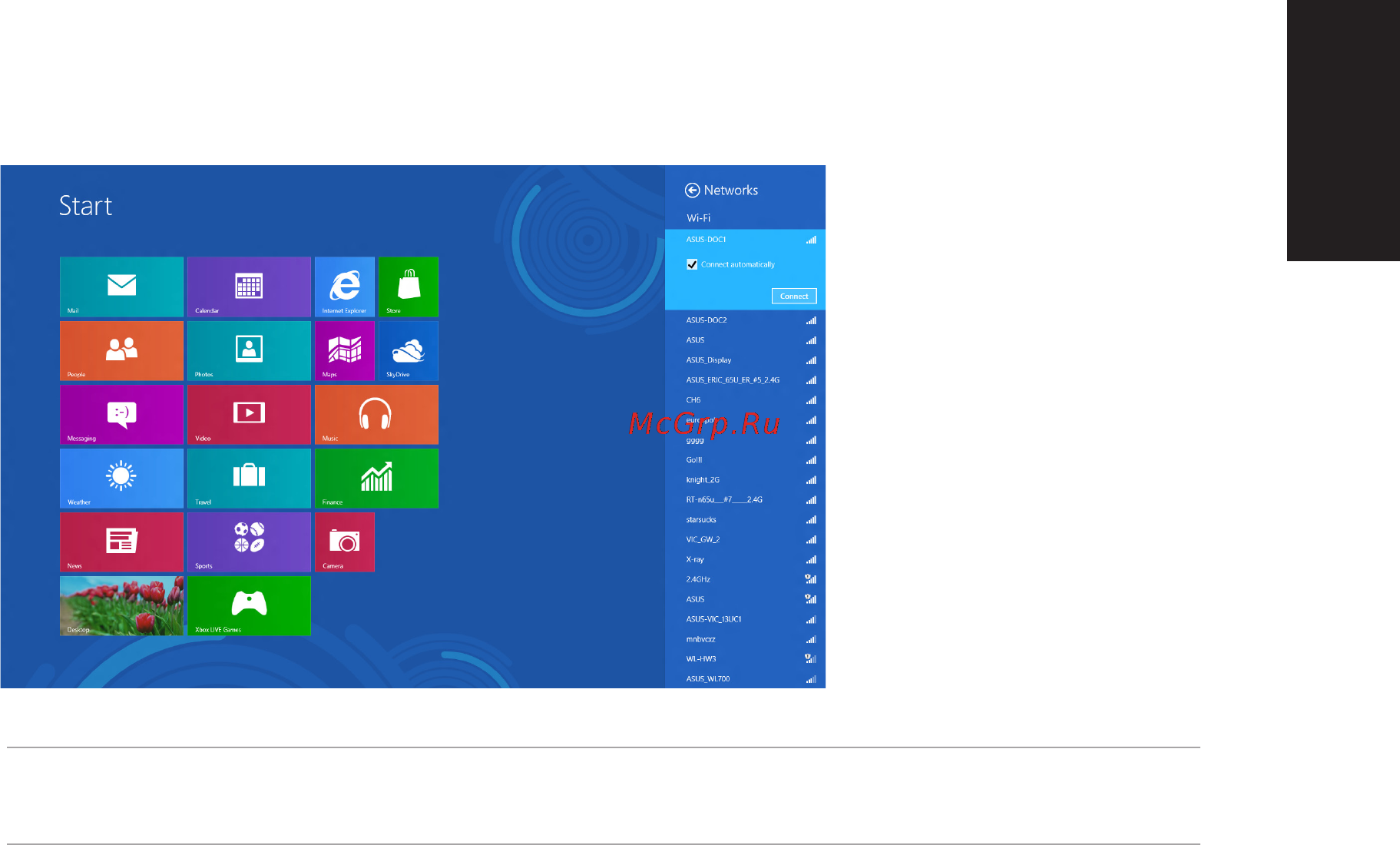
Task: Select the RT-n65u__#7___2.4G network
Action: pyautogui.click(x=745, y=500)
